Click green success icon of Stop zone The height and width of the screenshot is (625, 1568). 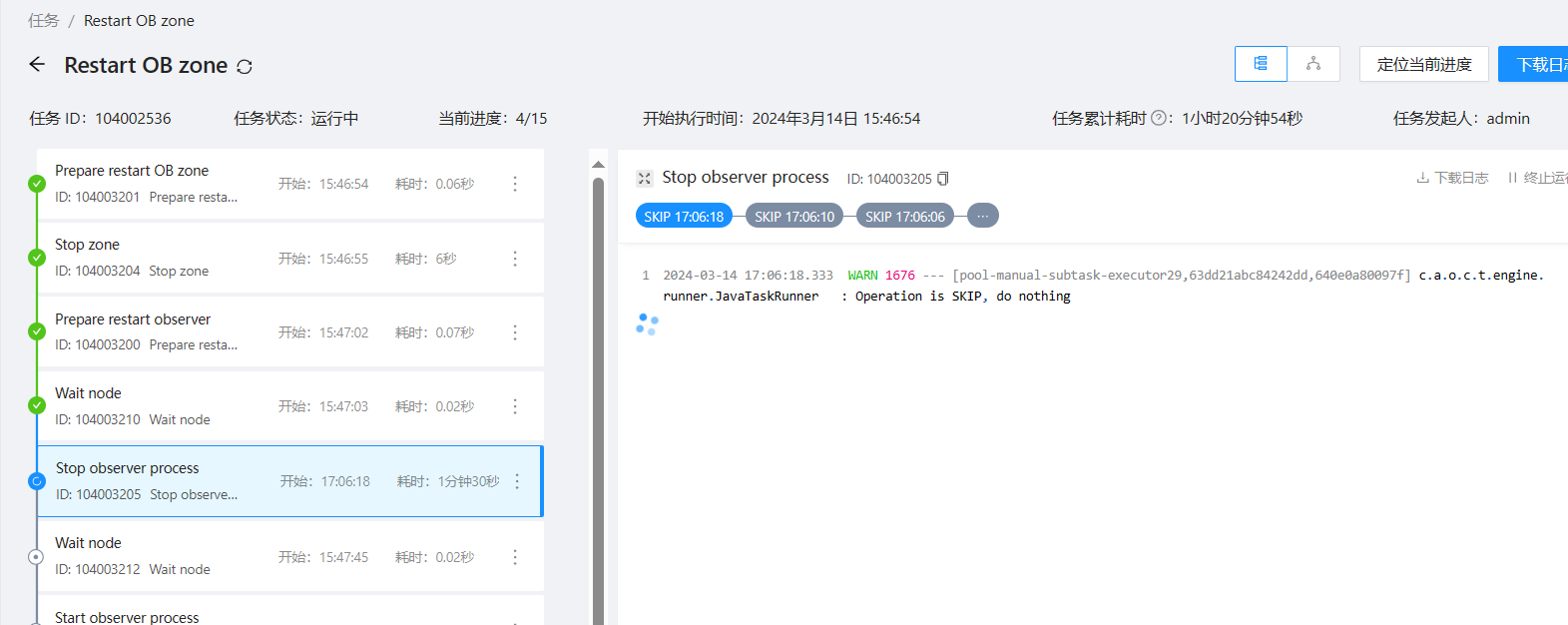[x=37, y=258]
